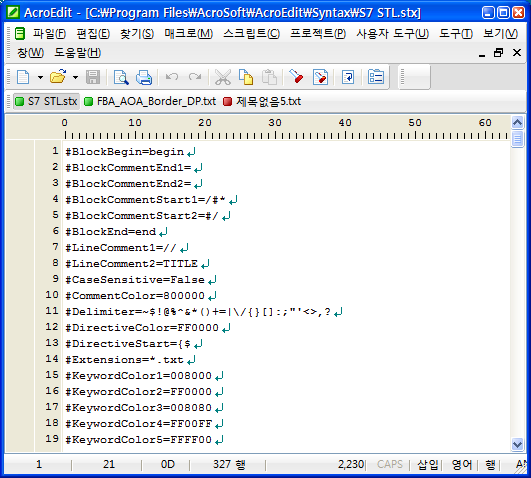The height and width of the screenshot is (478, 531).
Task: Click the line #BlockEnd=end
Action: coord(110,232)
